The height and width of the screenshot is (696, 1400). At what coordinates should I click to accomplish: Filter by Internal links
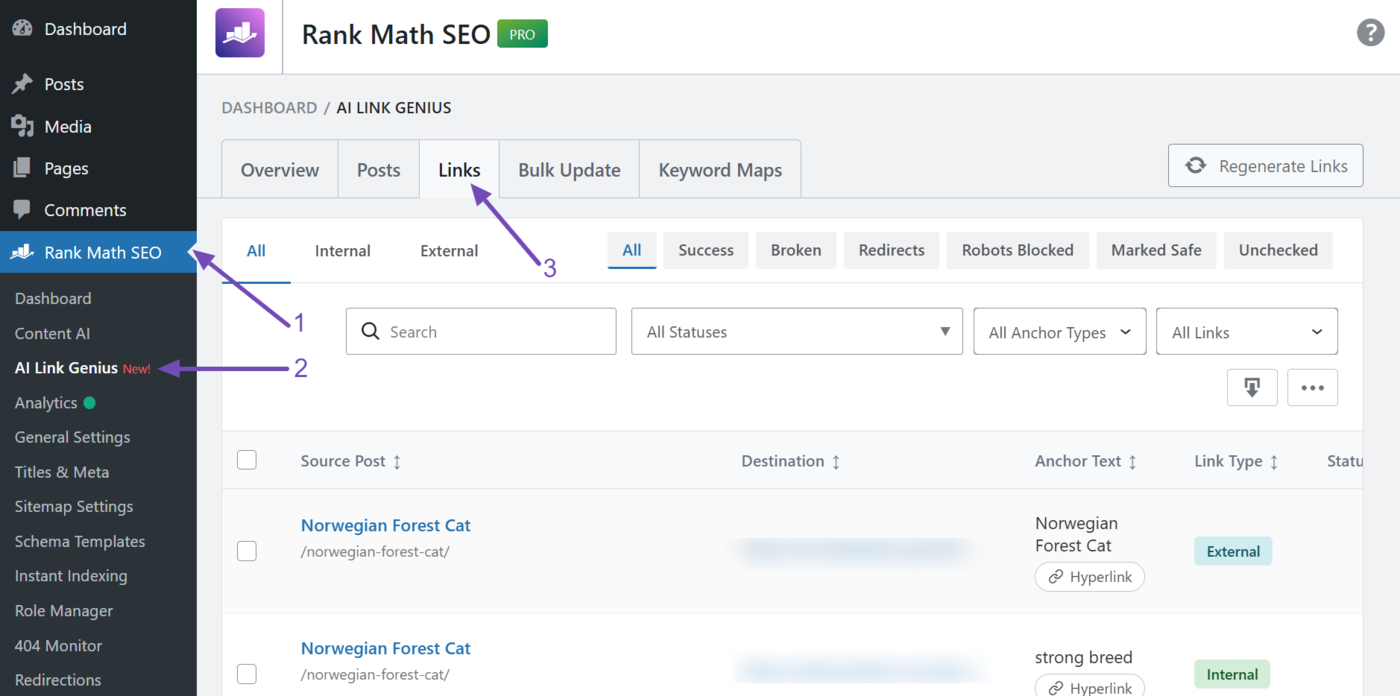[343, 250]
